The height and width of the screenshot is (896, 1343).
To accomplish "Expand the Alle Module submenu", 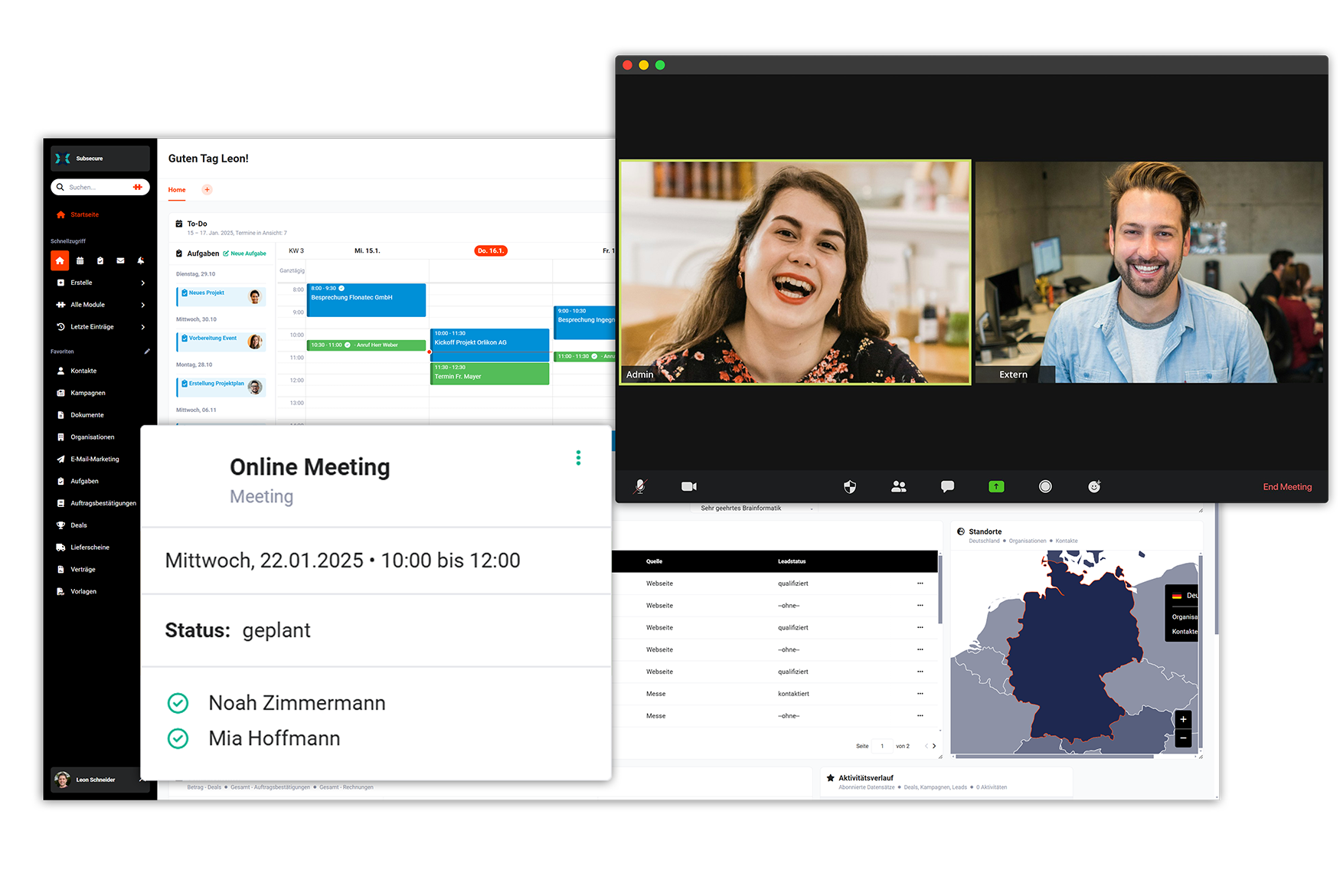I will pos(142,306).
